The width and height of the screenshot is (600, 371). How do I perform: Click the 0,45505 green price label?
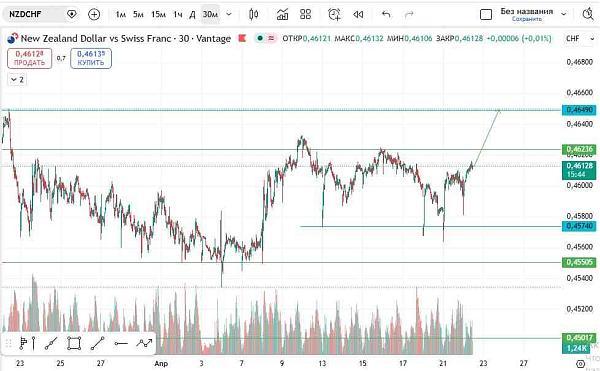579,262
